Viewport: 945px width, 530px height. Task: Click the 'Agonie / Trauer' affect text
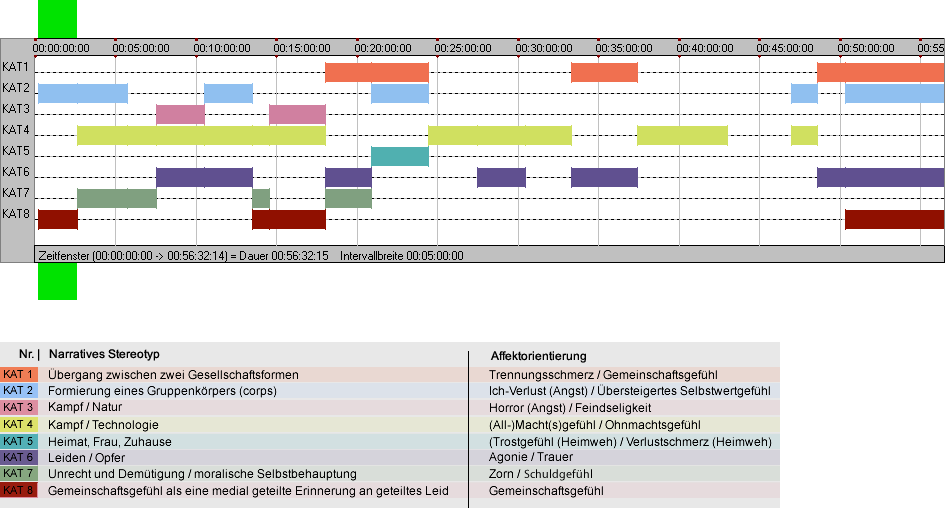pos(531,457)
